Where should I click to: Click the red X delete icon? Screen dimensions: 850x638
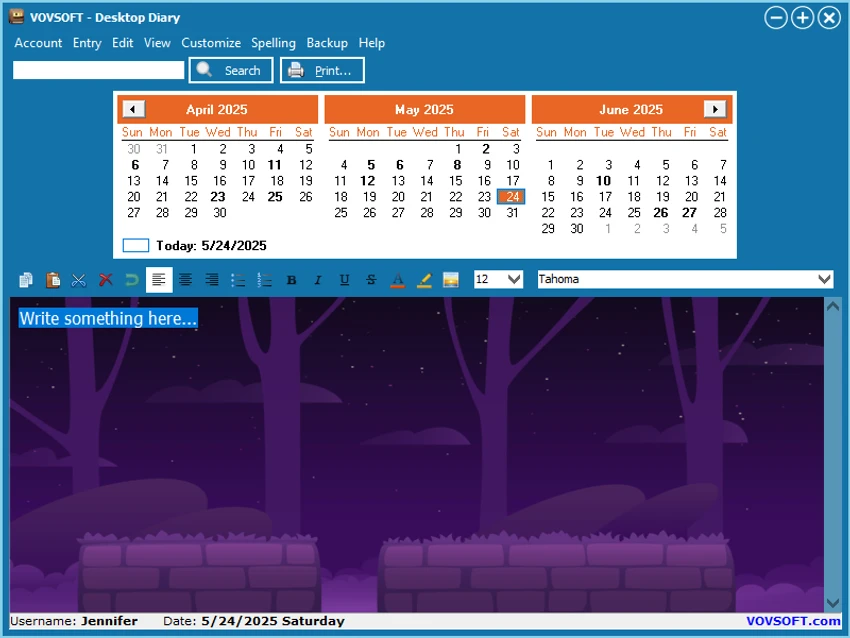[106, 280]
